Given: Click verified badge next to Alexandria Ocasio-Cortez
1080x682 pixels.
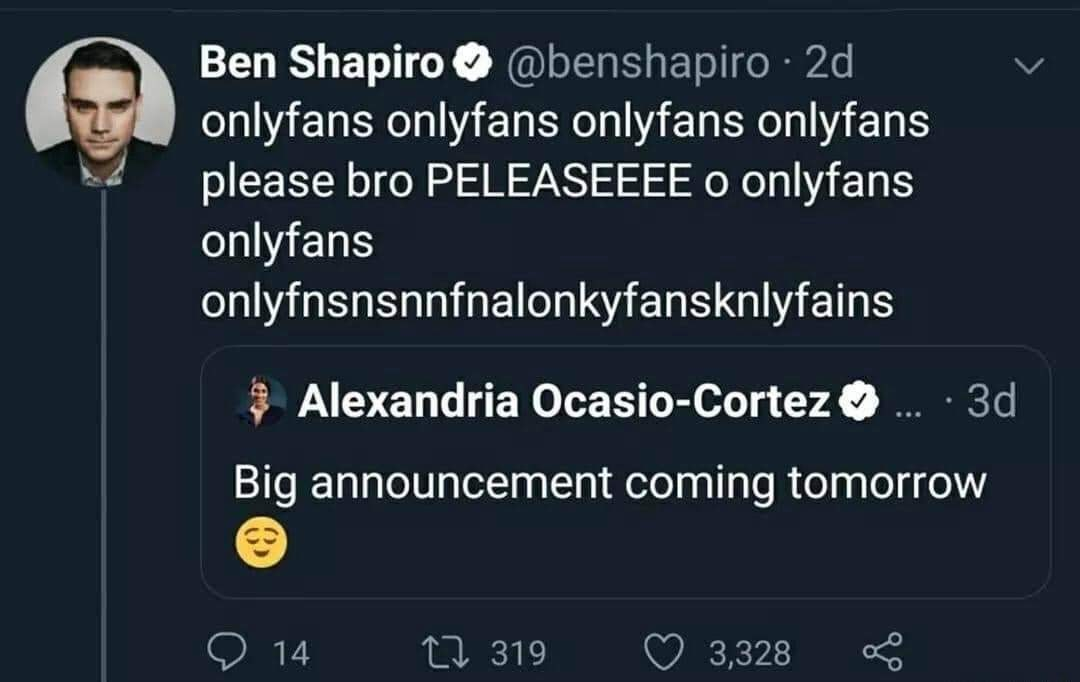Looking at the screenshot, I should point(858,402).
